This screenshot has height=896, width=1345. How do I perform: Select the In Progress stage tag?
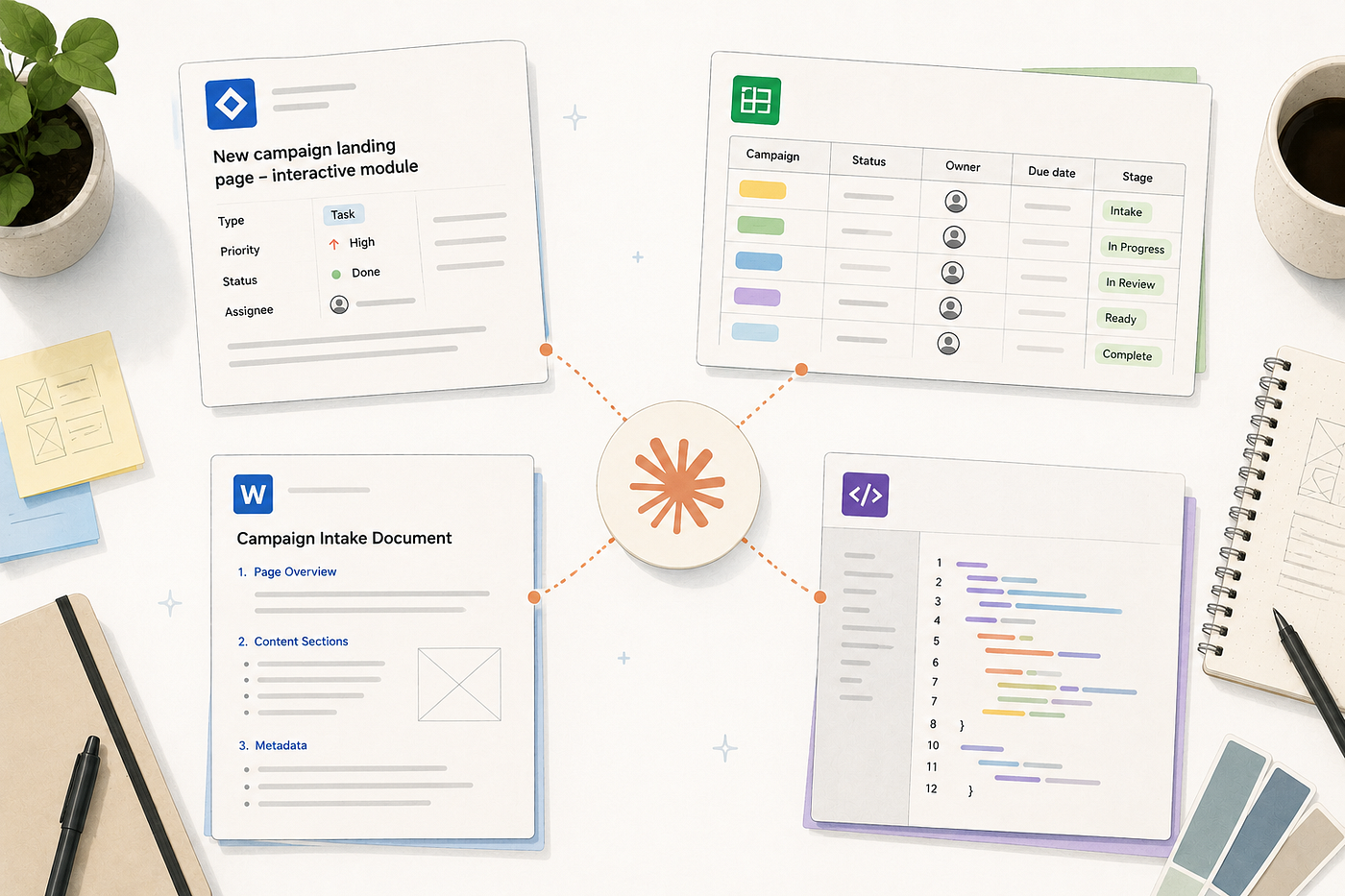click(1136, 249)
